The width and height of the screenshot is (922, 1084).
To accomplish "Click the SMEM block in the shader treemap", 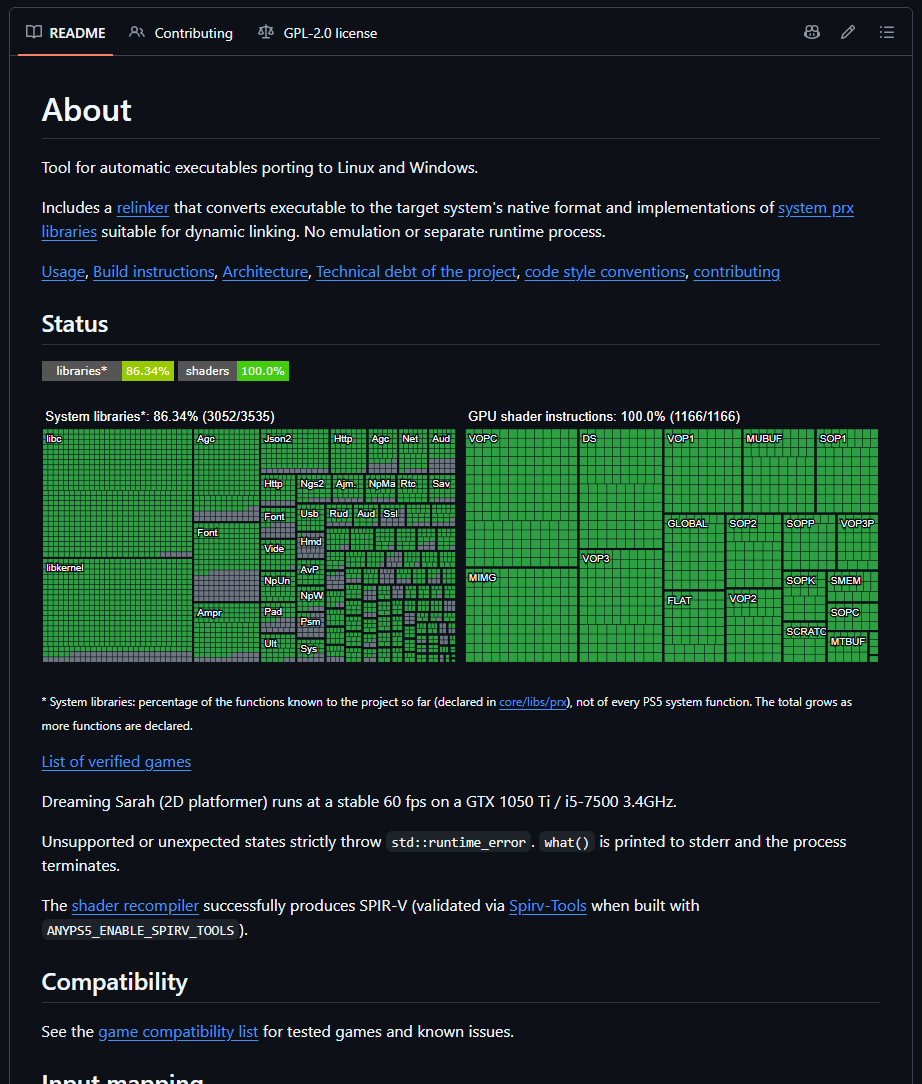I will pyautogui.click(x=853, y=587).
